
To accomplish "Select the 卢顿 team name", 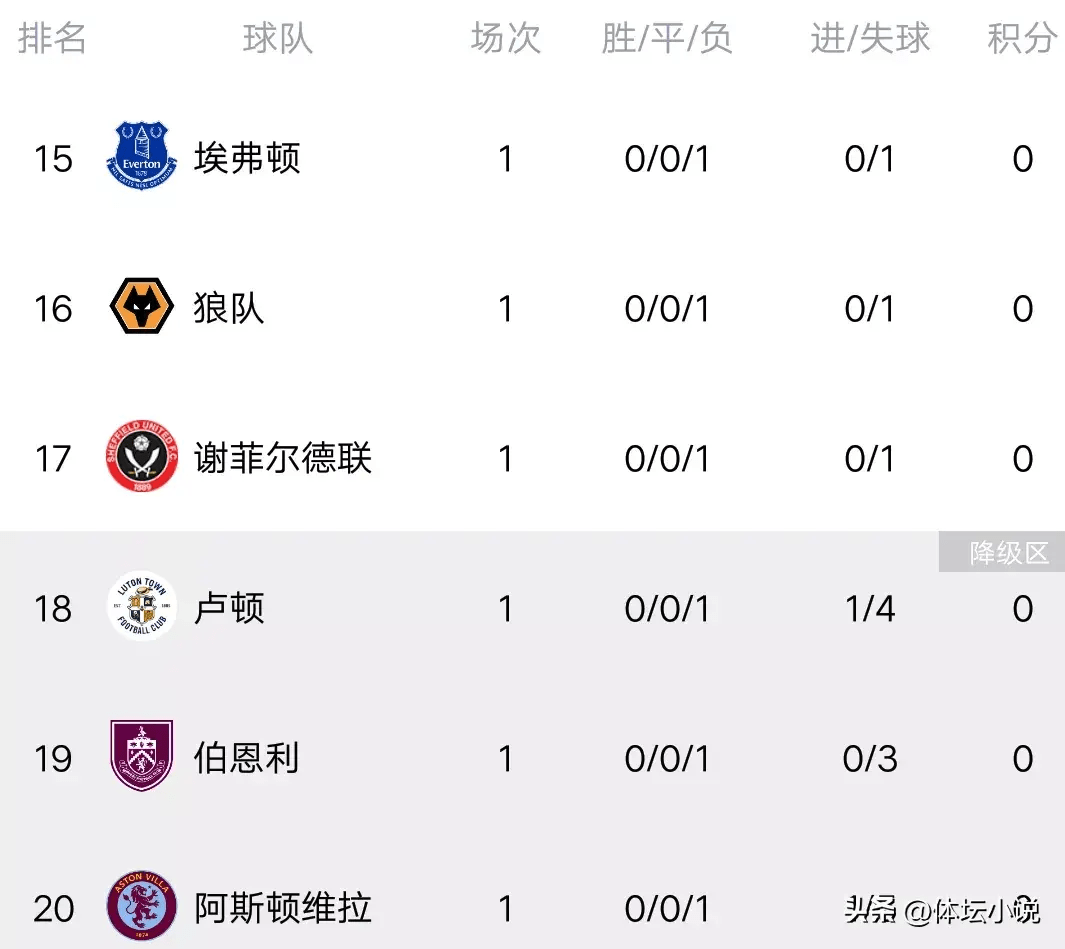I will 229,608.
